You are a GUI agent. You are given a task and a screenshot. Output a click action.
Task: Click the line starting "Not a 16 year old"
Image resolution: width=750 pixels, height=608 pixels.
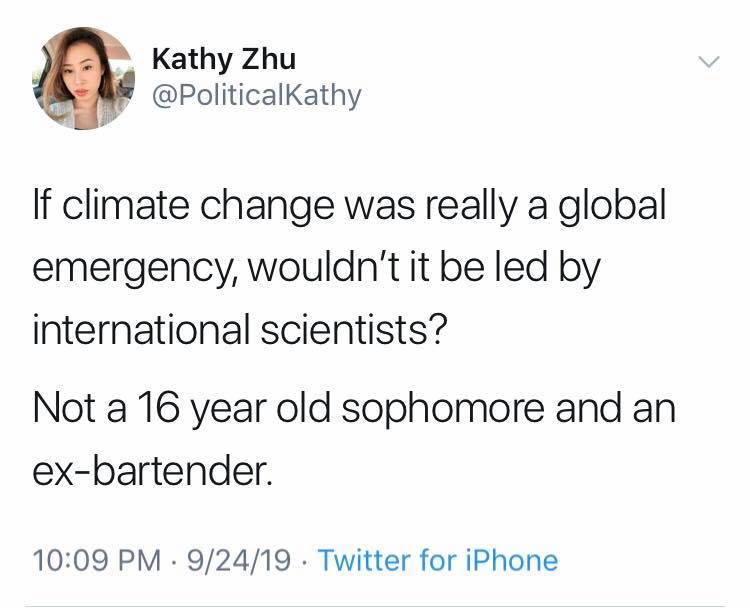(354, 411)
